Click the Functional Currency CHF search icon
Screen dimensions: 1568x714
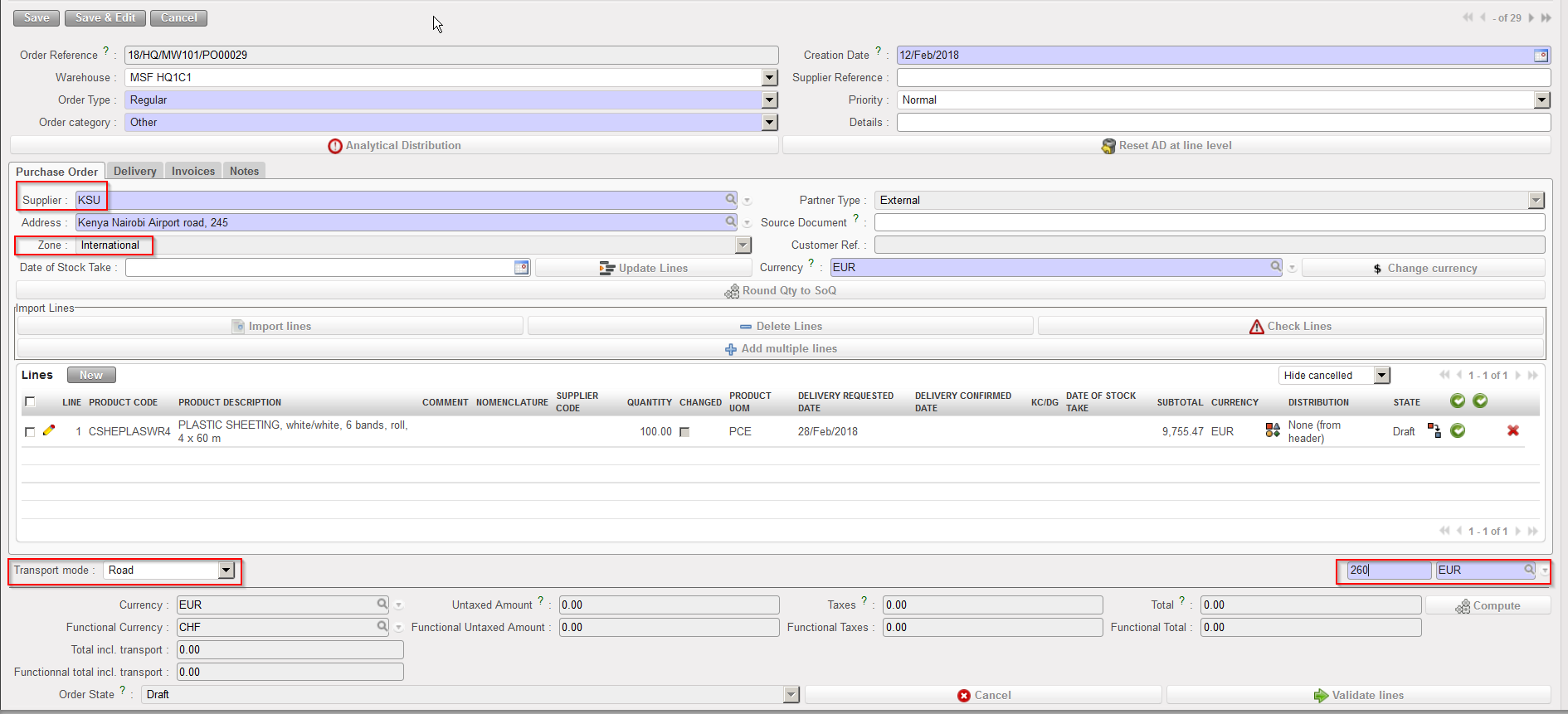click(x=382, y=626)
